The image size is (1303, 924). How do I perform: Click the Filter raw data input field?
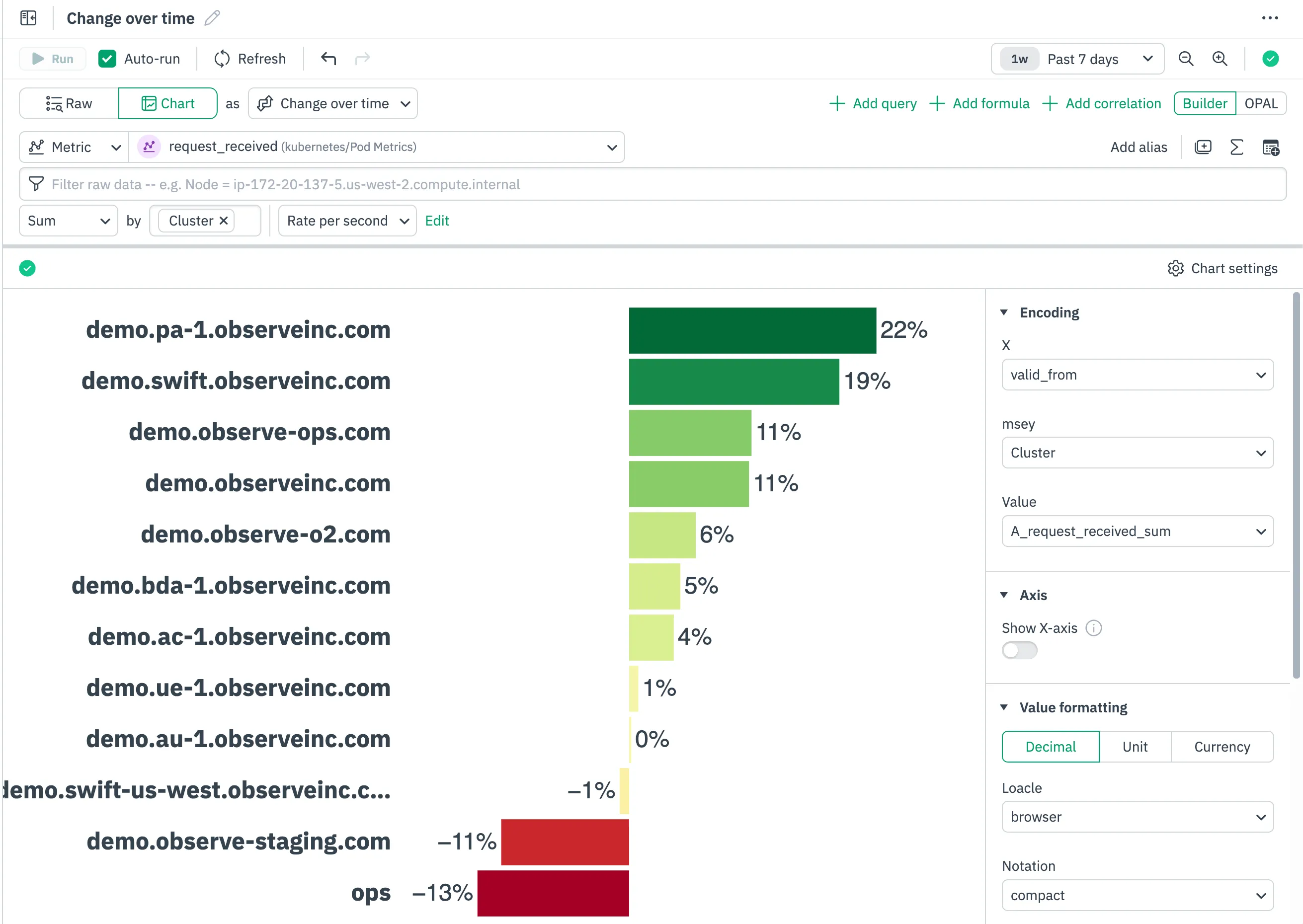click(x=652, y=184)
